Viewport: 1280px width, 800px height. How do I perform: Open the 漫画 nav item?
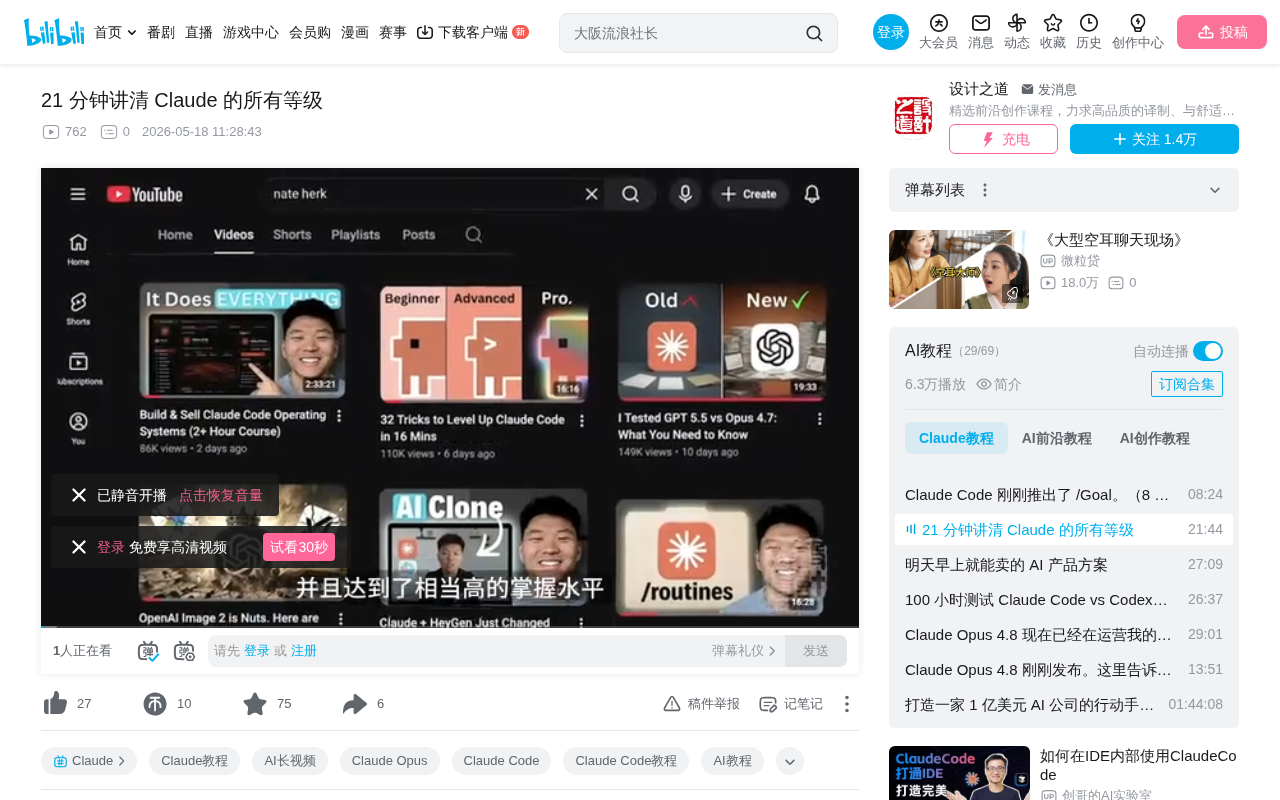tap(355, 32)
